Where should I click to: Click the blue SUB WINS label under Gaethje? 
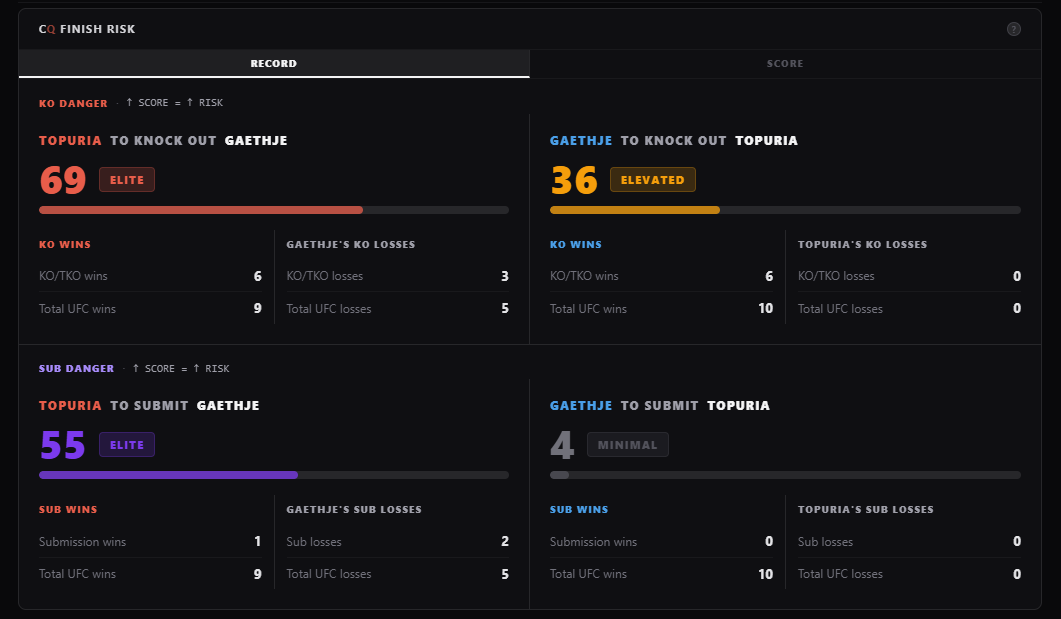579,510
